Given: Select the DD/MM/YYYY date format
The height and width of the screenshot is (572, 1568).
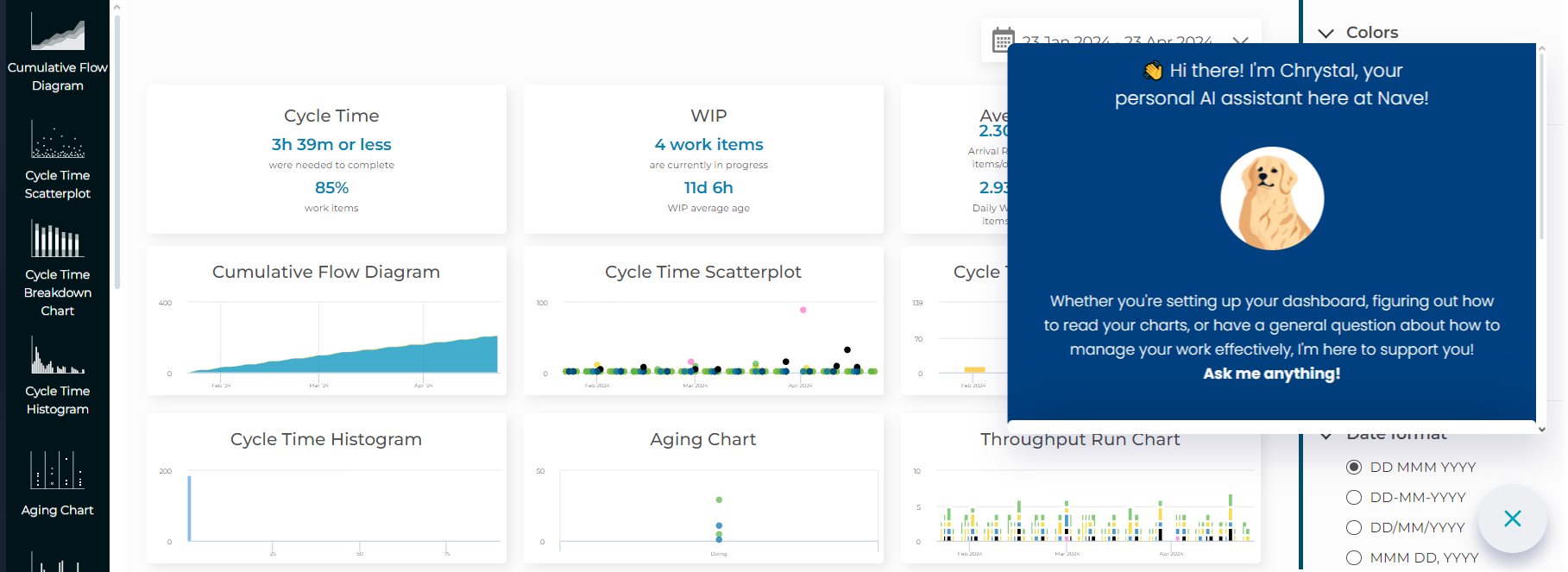Looking at the screenshot, I should (1354, 527).
